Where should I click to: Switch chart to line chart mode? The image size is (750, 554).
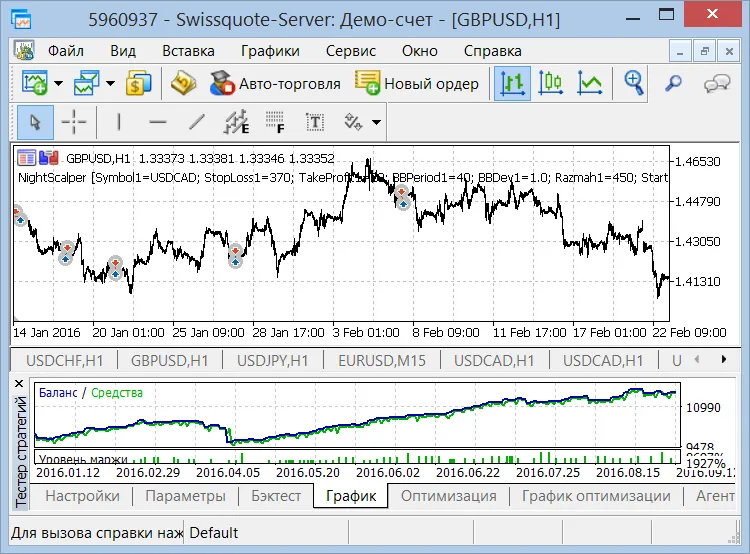(x=590, y=84)
